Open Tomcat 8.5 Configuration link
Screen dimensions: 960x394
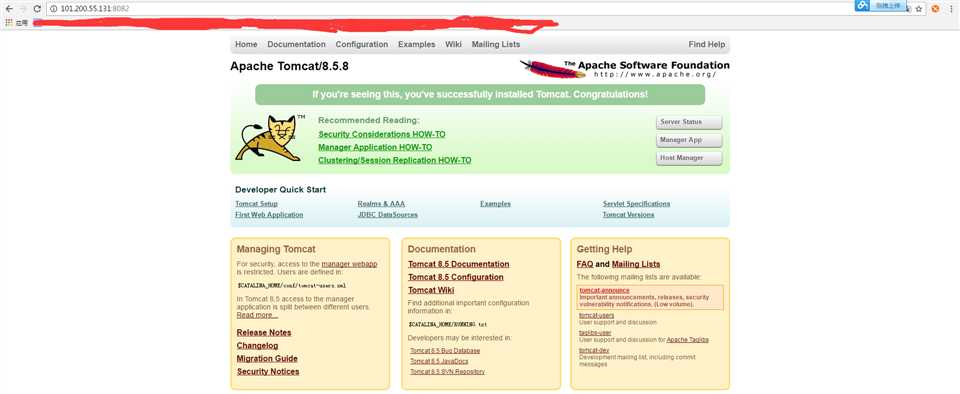coord(456,277)
